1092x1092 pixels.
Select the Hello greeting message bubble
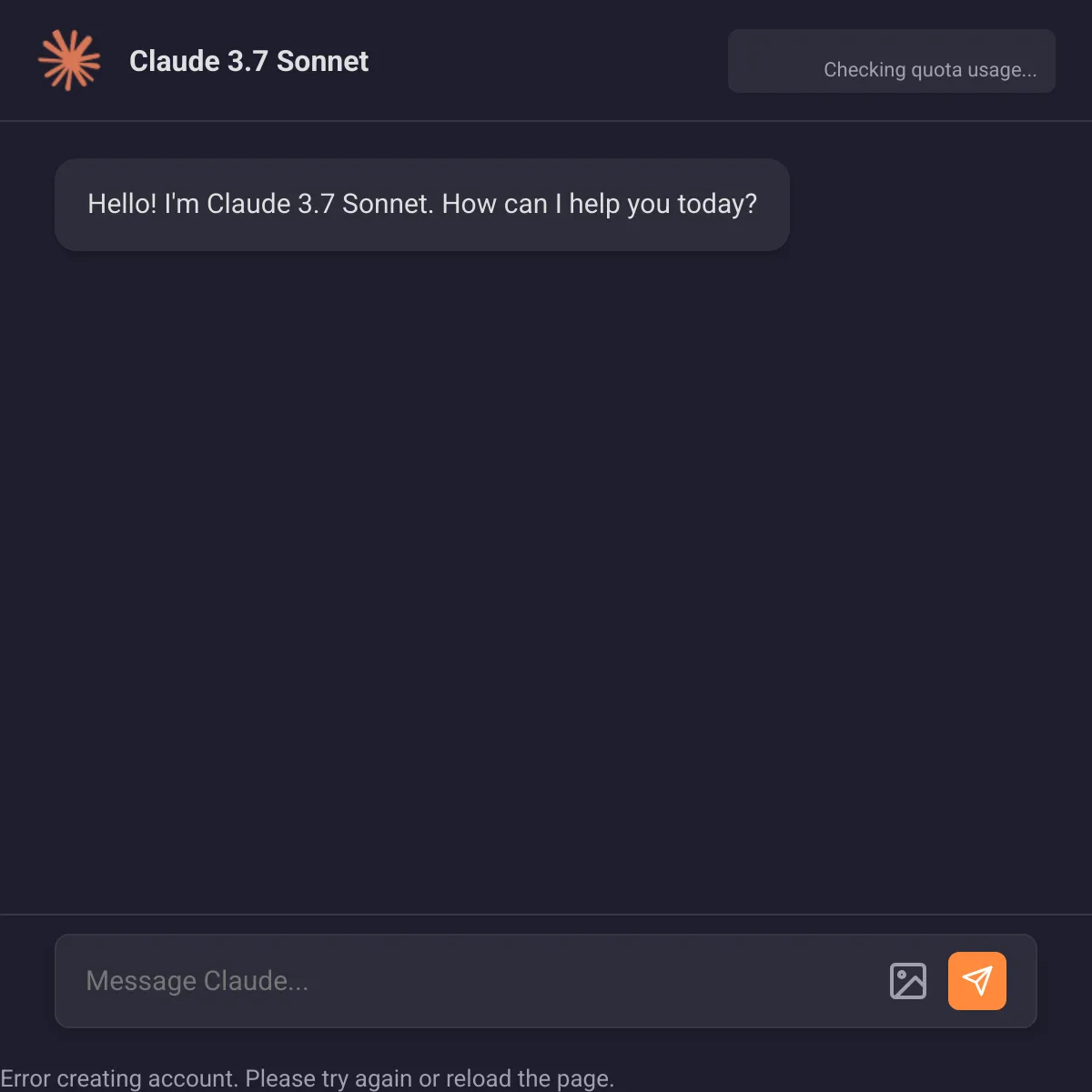pyautogui.click(x=422, y=205)
